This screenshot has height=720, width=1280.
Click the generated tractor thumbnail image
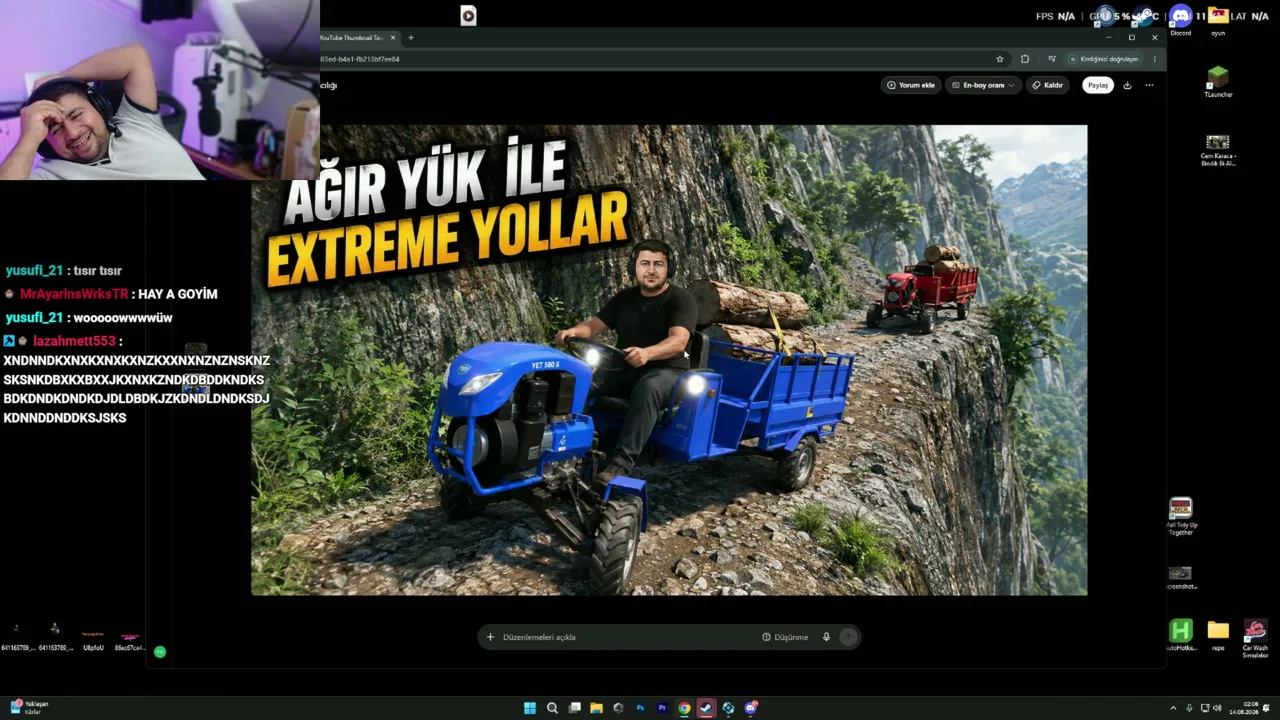point(669,360)
